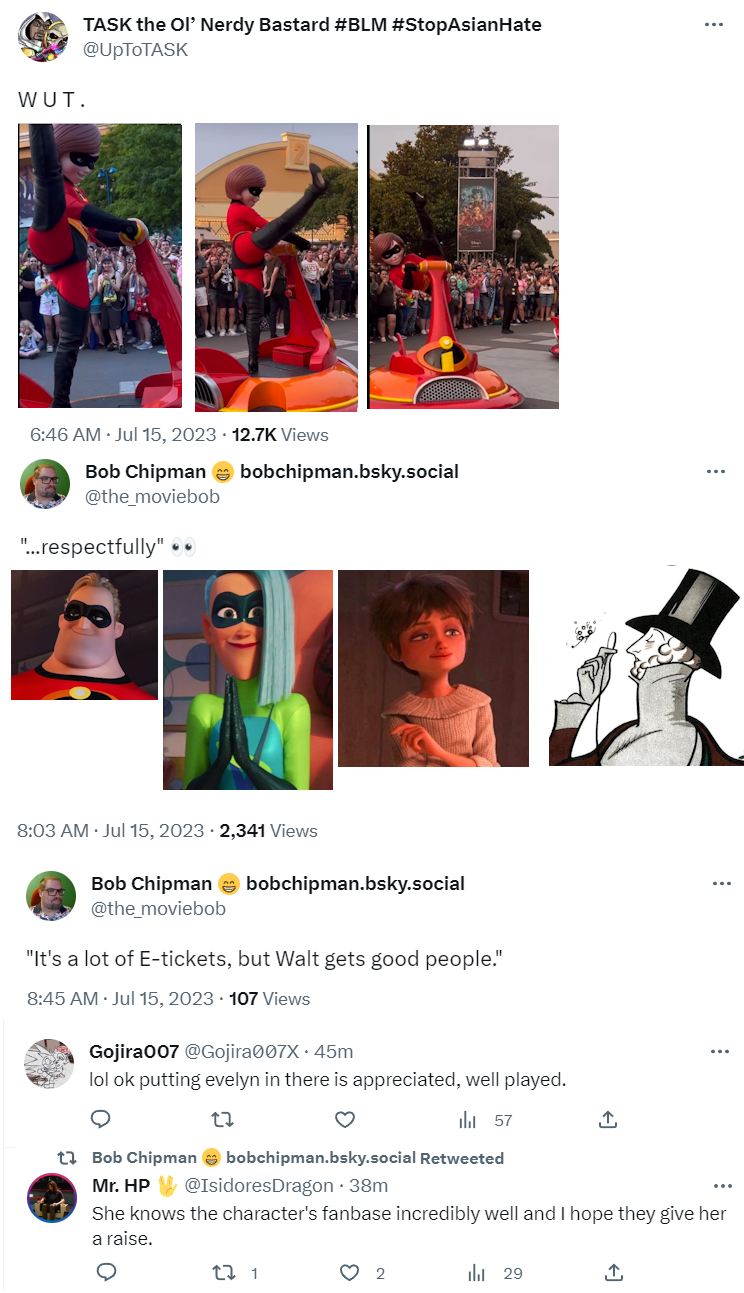This screenshot has height=1293, width=744.
Task: Reply to Mr. HP's tweet
Action: [106, 1272]
